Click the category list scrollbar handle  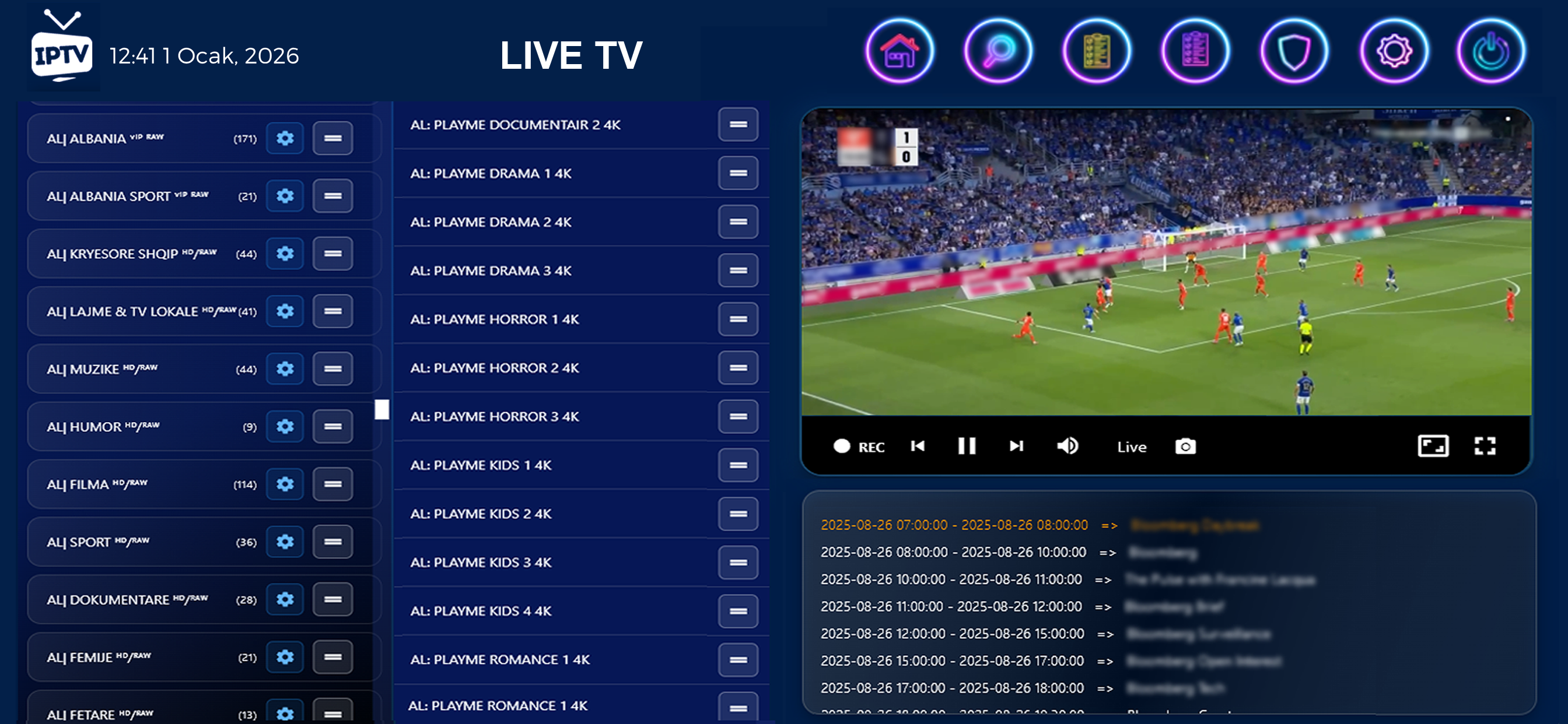coord(381,409)
